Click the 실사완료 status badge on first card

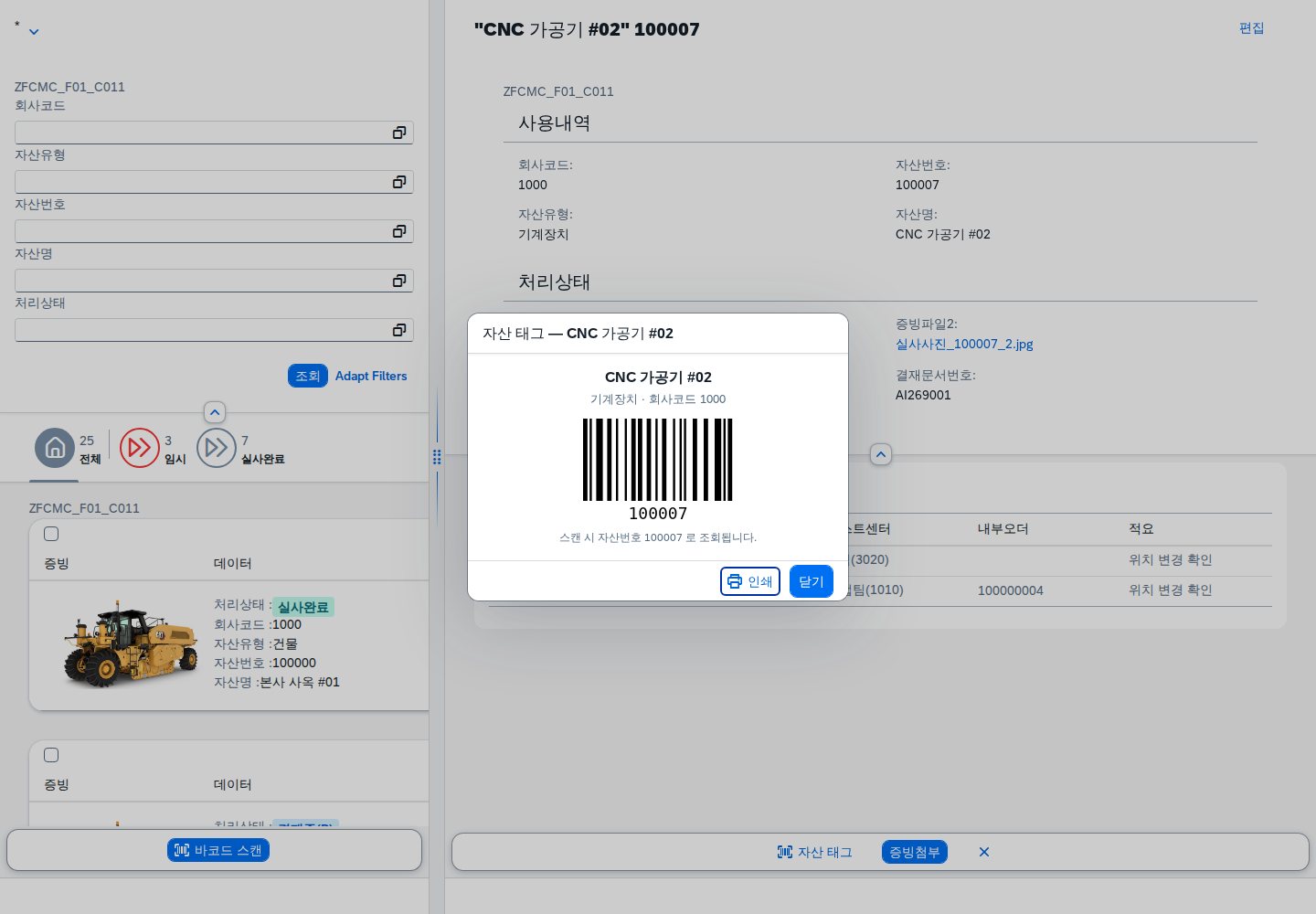303,607
